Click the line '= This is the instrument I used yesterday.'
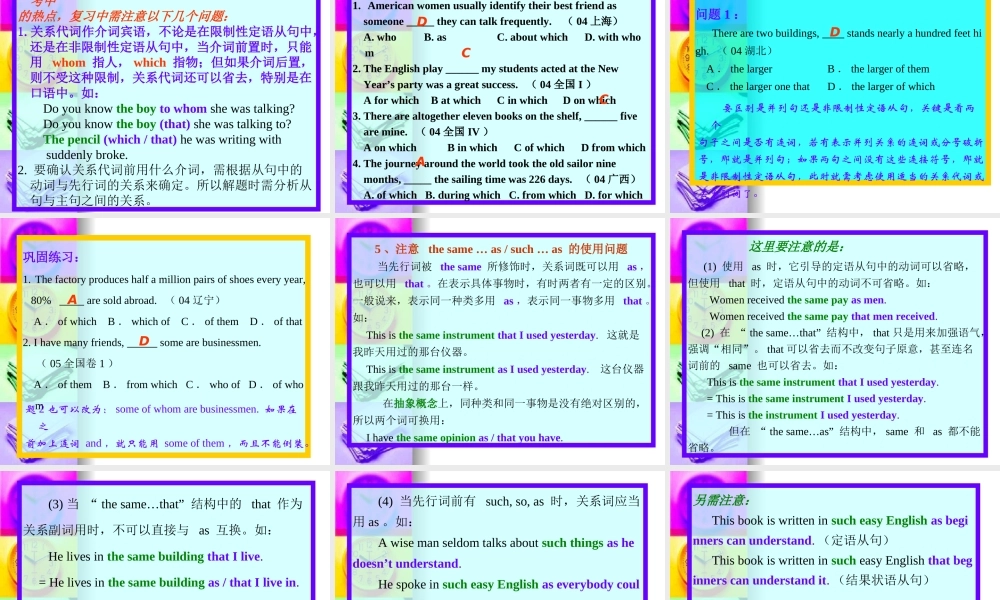 point(803,415)
